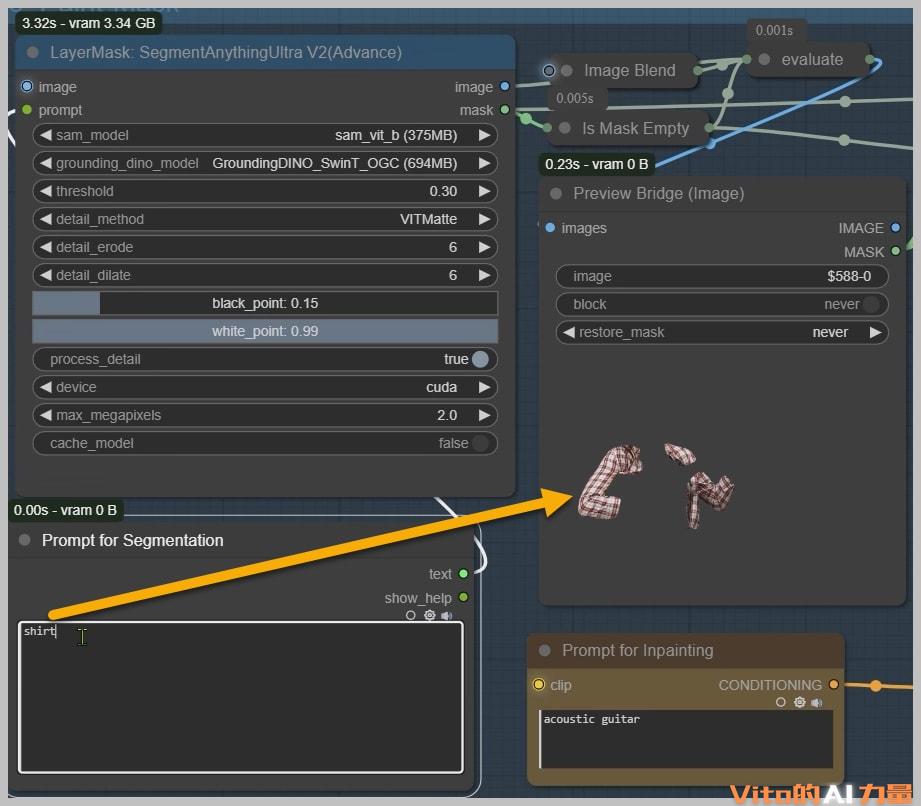
Task: Click the Inpainting prompt box with 'acoustic guitar'
Action: tap(687, 738)
